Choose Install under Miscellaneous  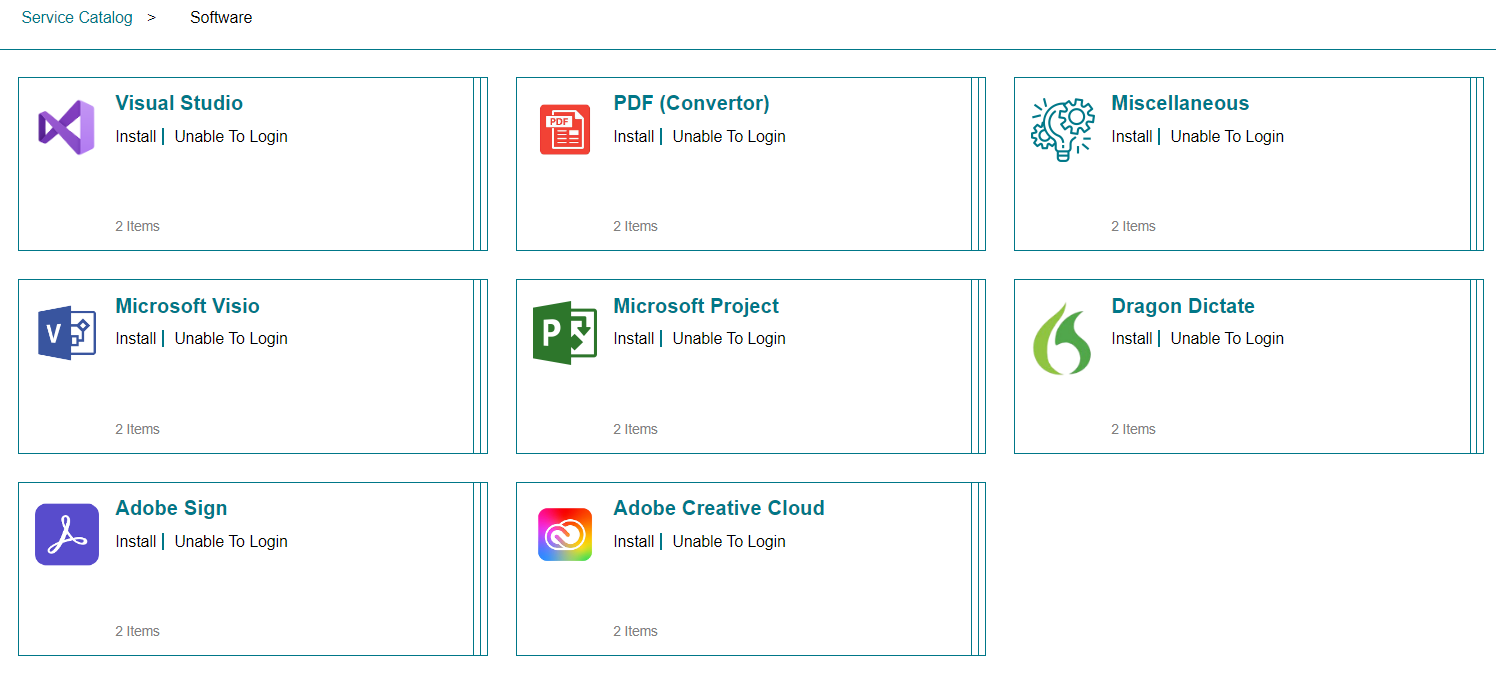1132,136
